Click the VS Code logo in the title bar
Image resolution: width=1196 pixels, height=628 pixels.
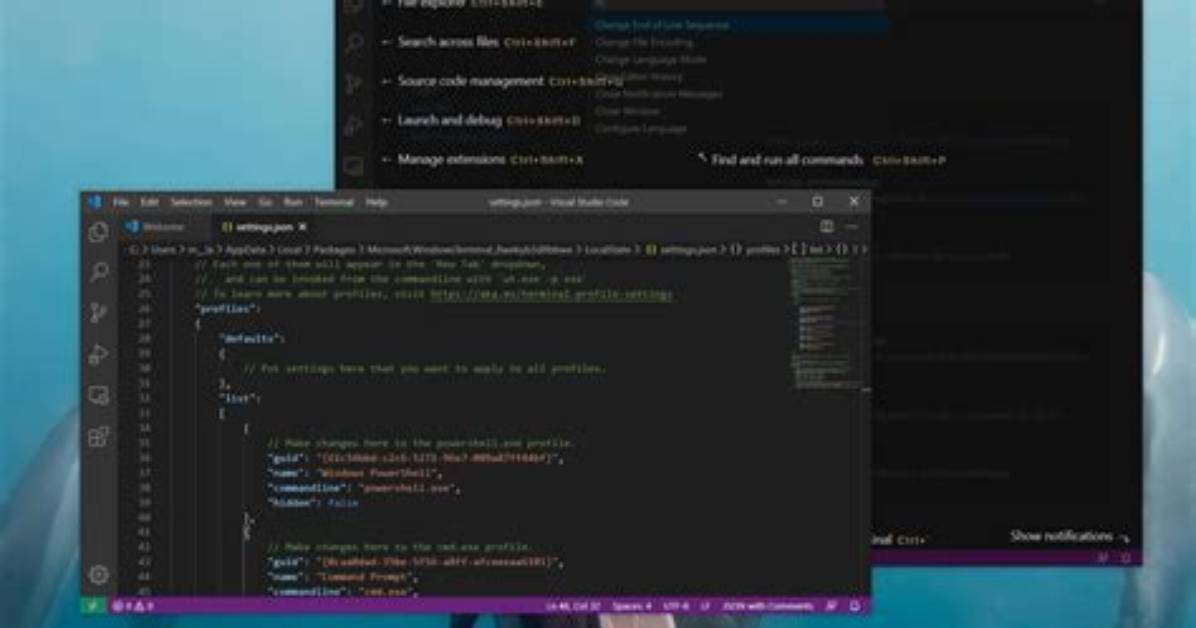(95, 201)
